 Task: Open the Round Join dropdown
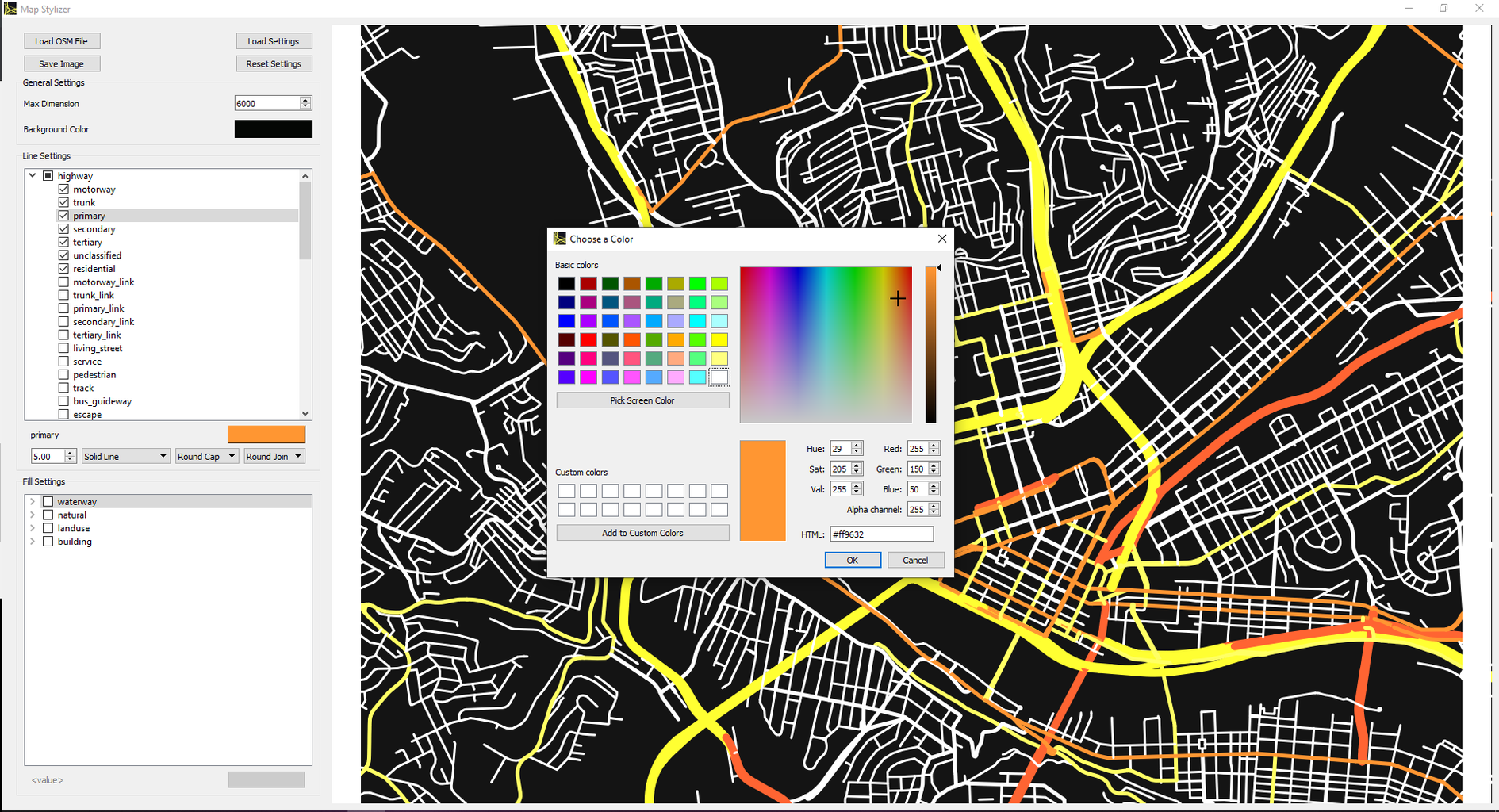click(x=274, y=456)
